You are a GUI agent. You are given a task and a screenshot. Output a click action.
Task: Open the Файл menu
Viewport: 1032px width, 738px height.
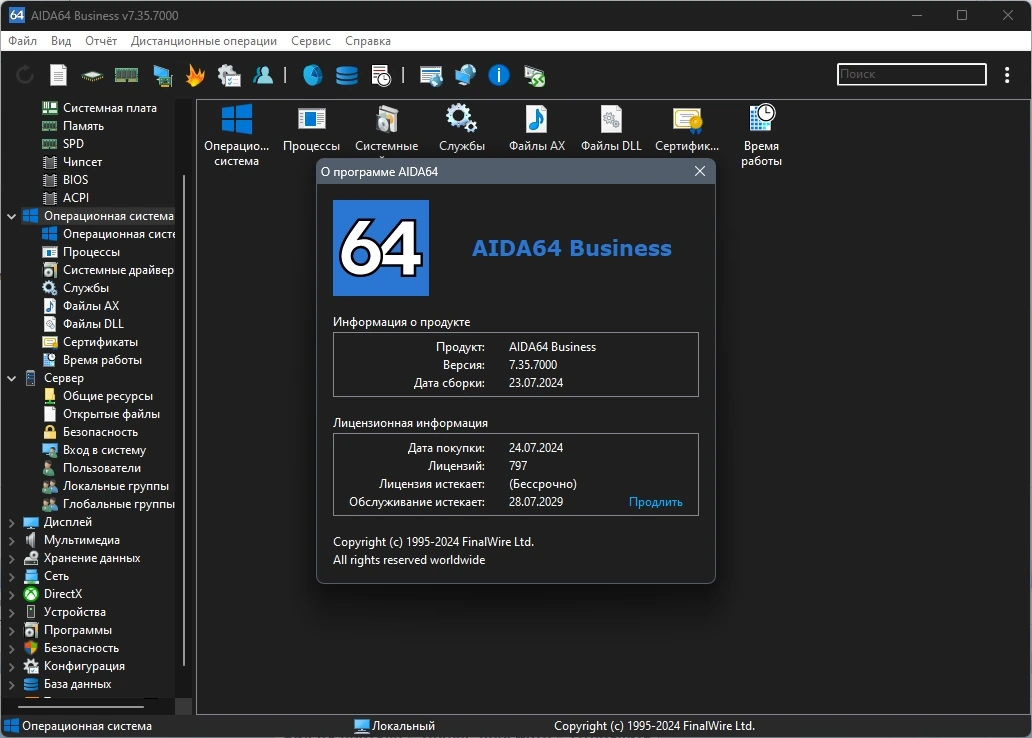[22, 41]
